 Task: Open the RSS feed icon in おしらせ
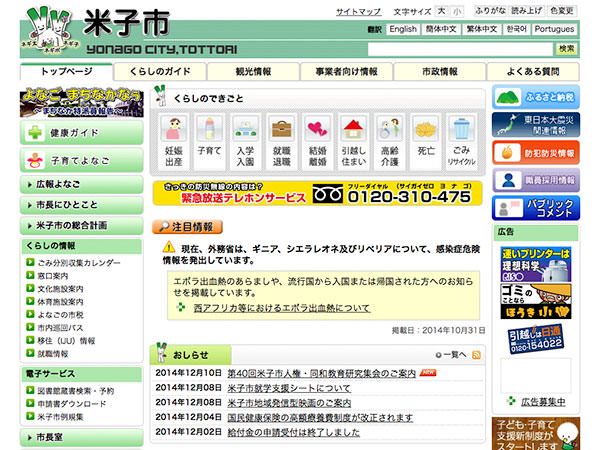[x=476, y=354]
